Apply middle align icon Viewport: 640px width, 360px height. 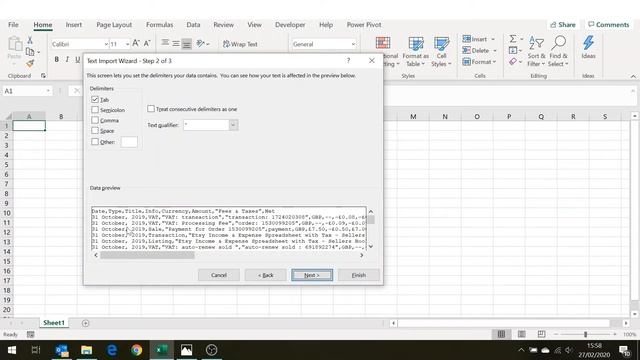pos(176,43)
